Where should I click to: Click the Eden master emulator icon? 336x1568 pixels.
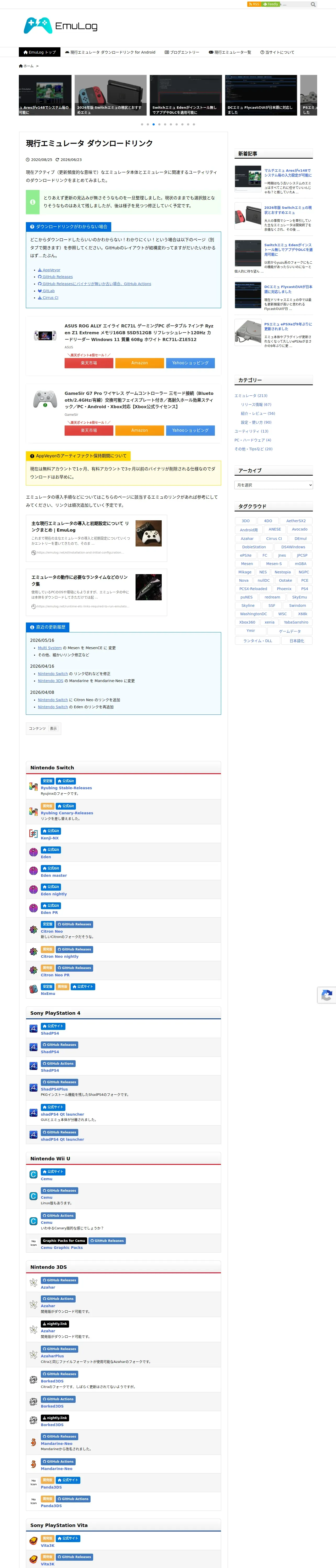click(x=33, y=871)
